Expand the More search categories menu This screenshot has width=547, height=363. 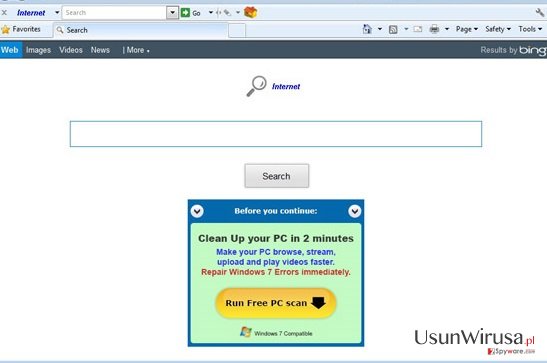[x=136, y=50]
